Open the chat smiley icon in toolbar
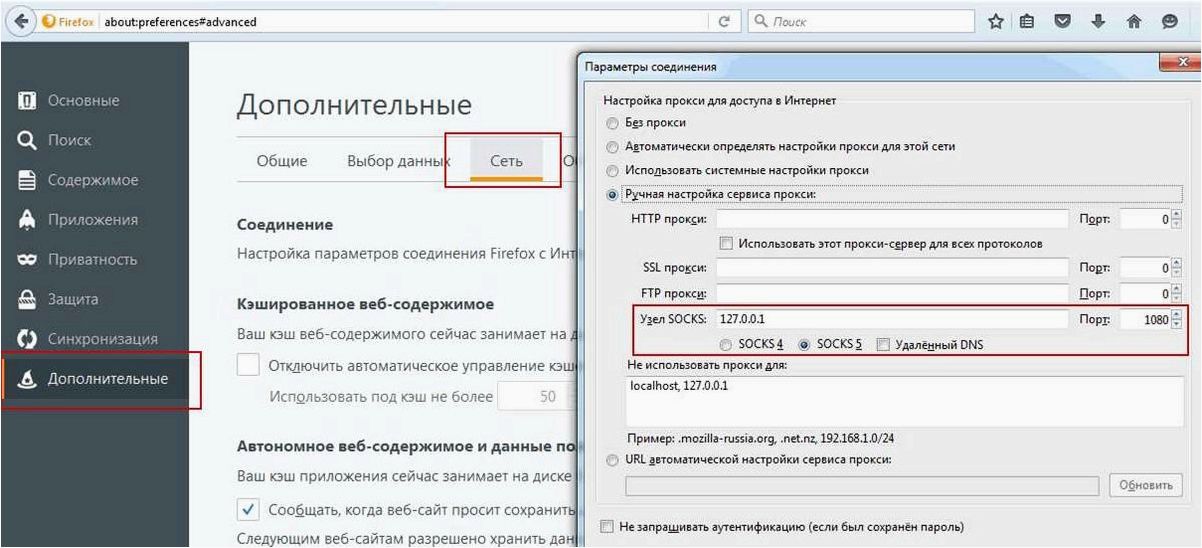Viewport: 1202px width, 548px height. [x=1170, y=21]
